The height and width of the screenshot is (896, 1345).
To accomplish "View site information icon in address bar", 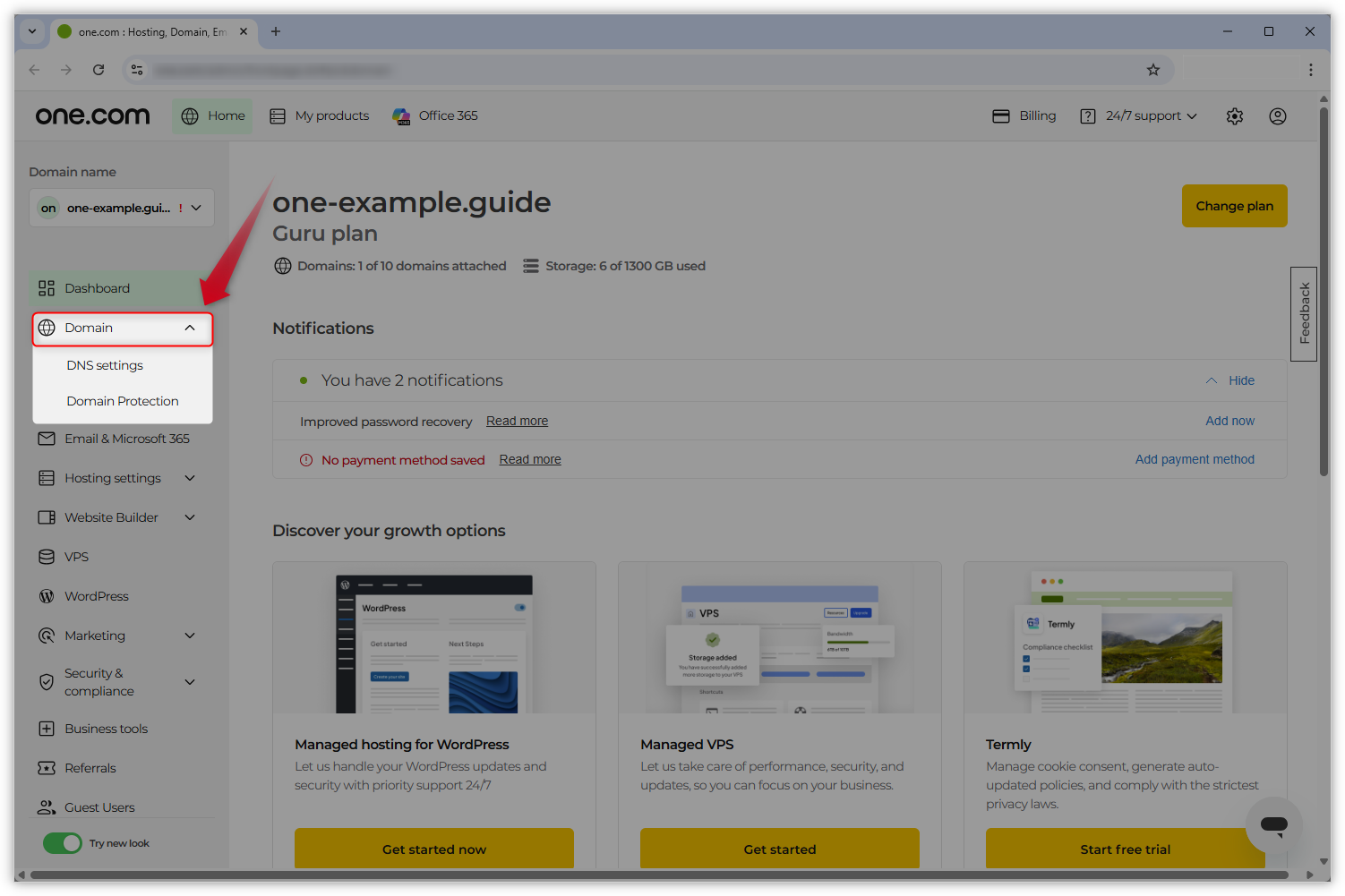I will click(137, 70).
